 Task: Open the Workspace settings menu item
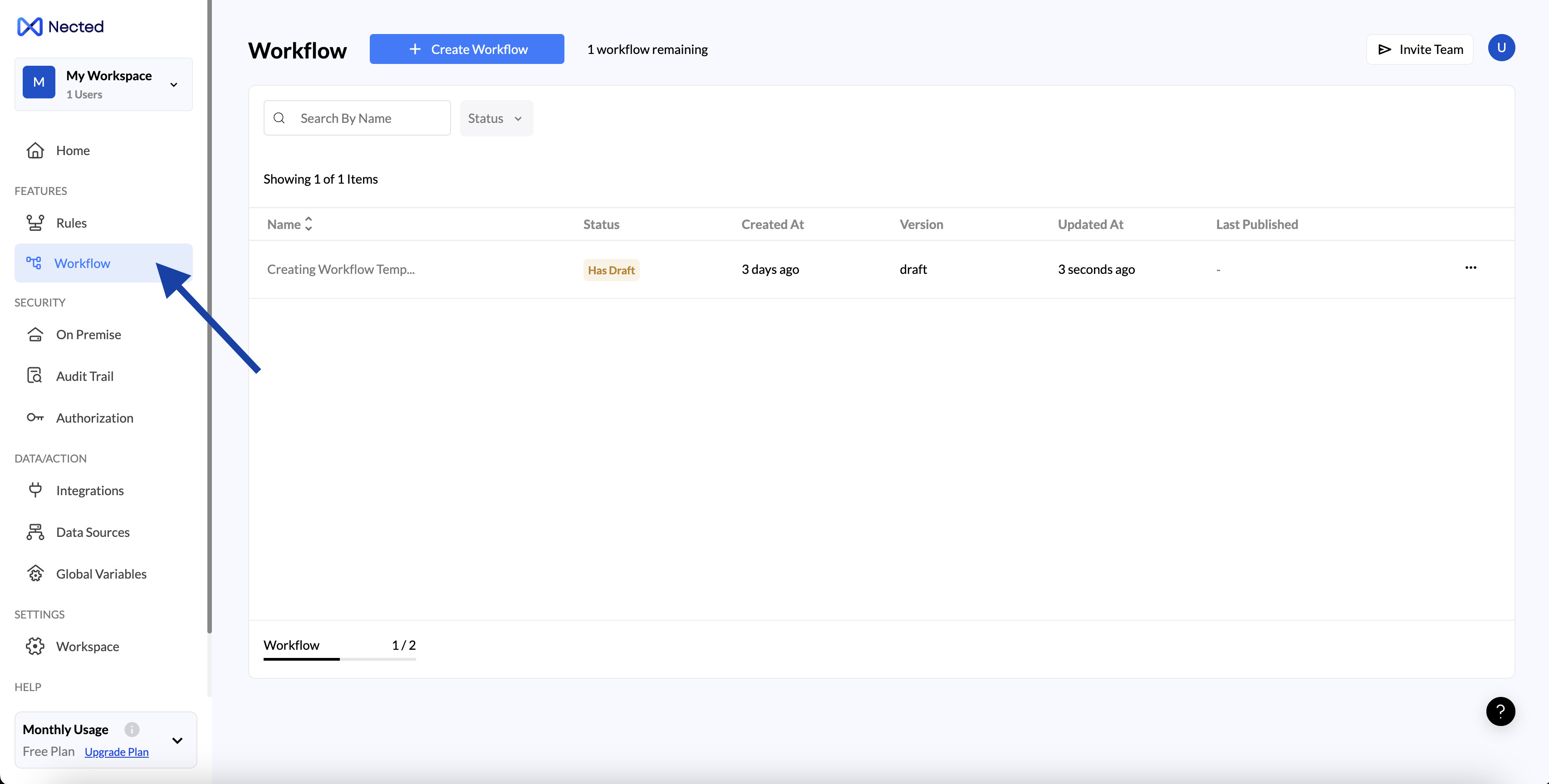point(87,647)
